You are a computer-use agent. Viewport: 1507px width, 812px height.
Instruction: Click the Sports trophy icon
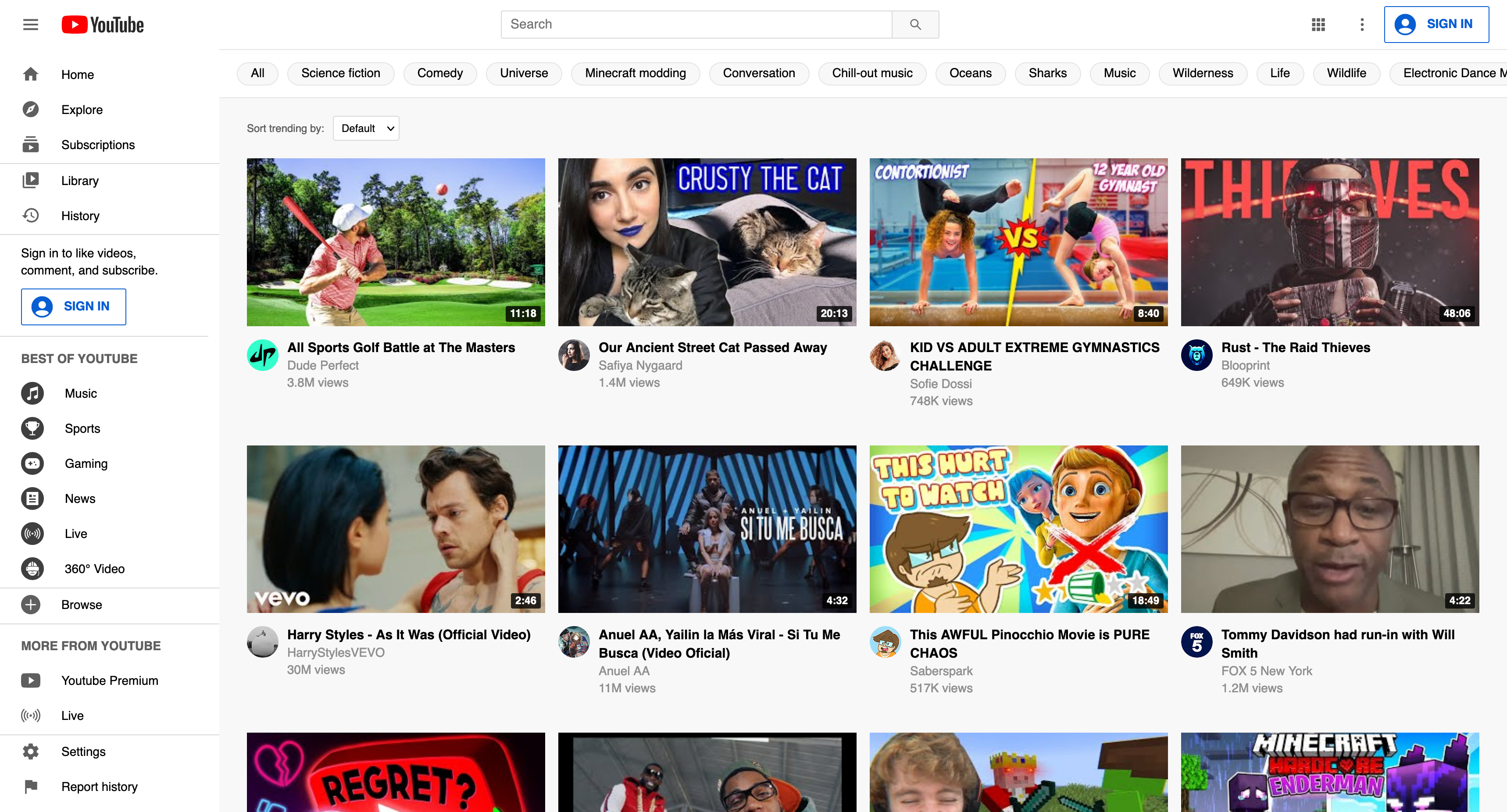(x=32, y=428)
